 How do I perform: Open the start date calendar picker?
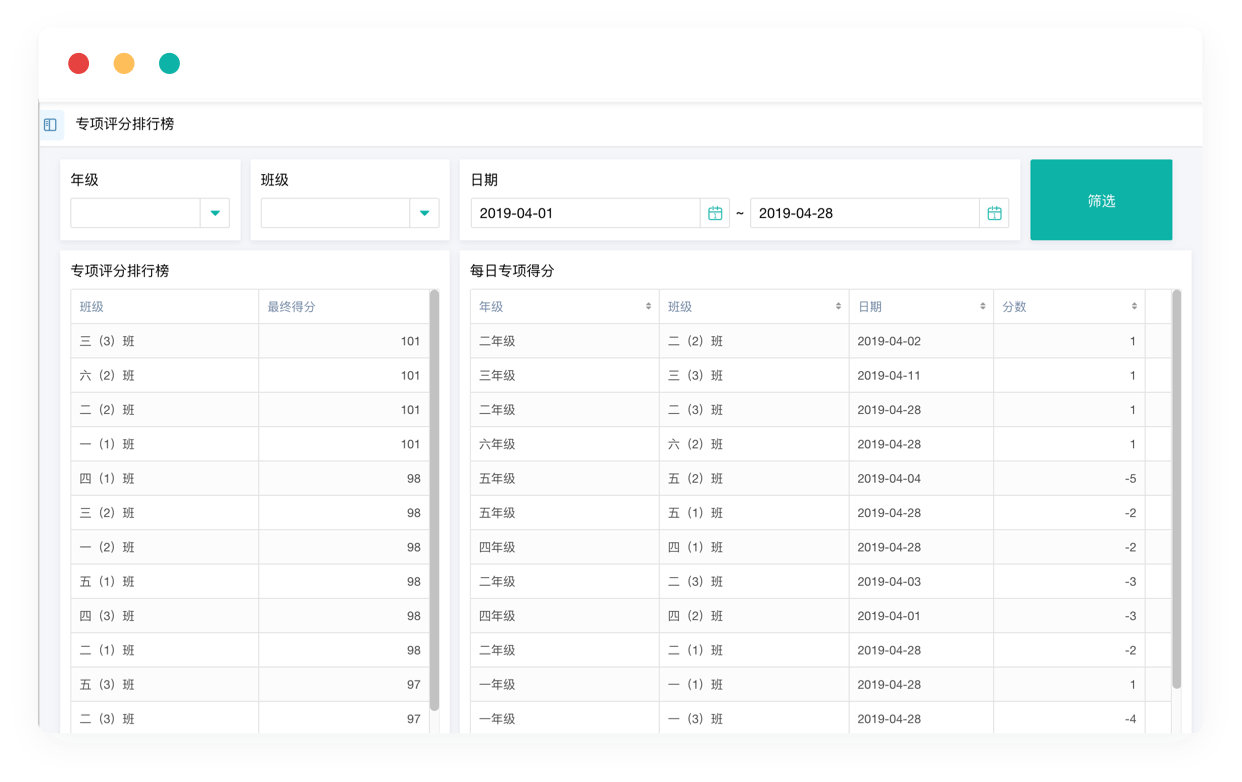coord(715,213)
